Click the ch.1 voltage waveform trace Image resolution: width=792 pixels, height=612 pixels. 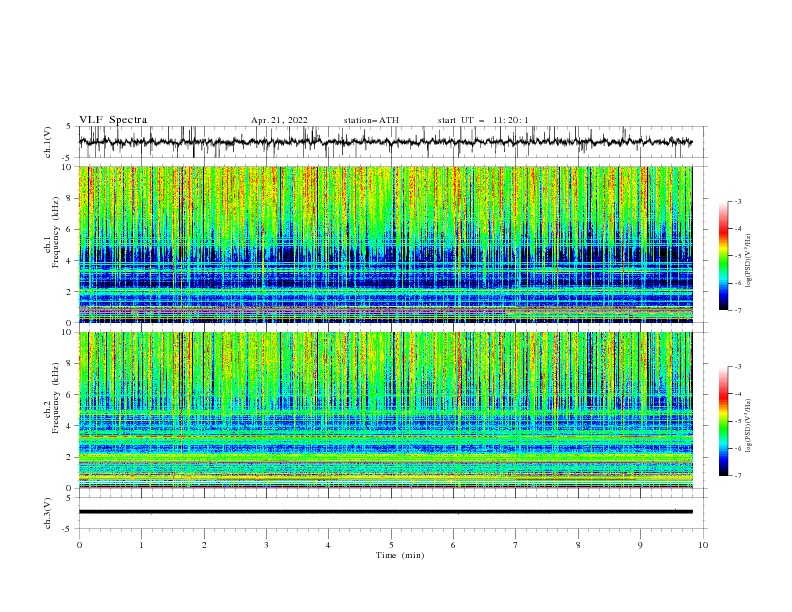(x=385, y=142)
